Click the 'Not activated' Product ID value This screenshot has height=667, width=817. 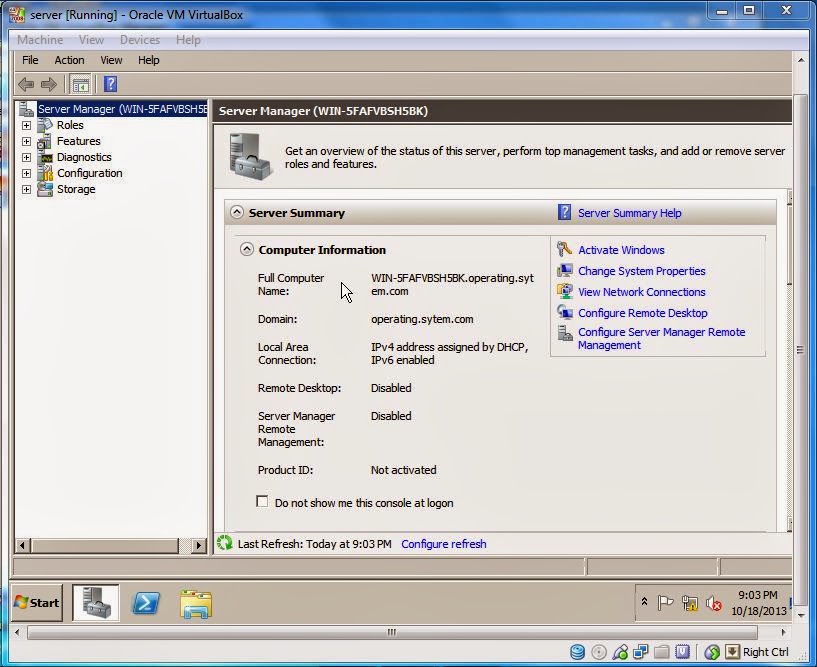403,470
